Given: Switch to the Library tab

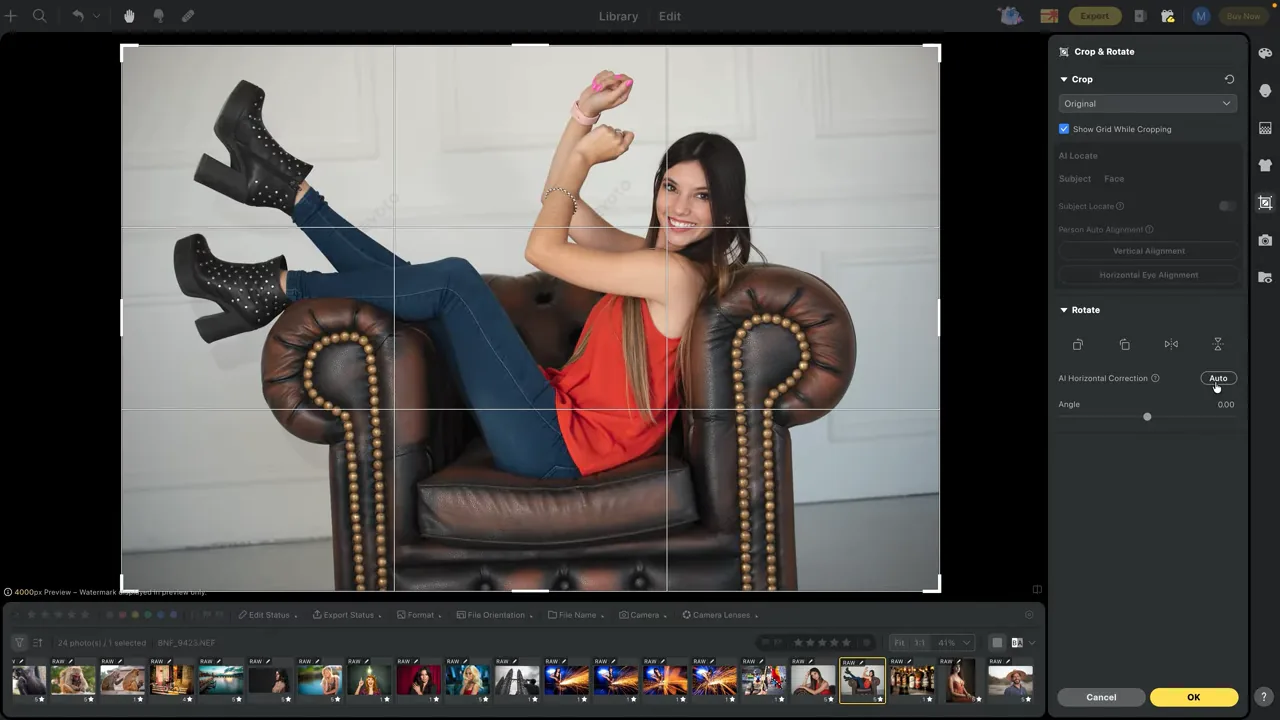Looking at the screenshot, I should [x=618, y=16].
